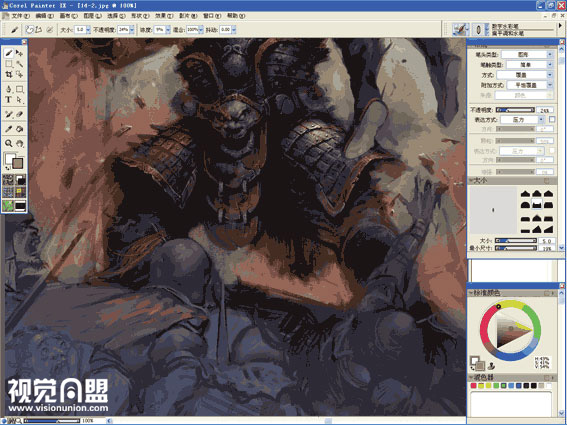Open the 帮助 Help menu

coord(236,16)
